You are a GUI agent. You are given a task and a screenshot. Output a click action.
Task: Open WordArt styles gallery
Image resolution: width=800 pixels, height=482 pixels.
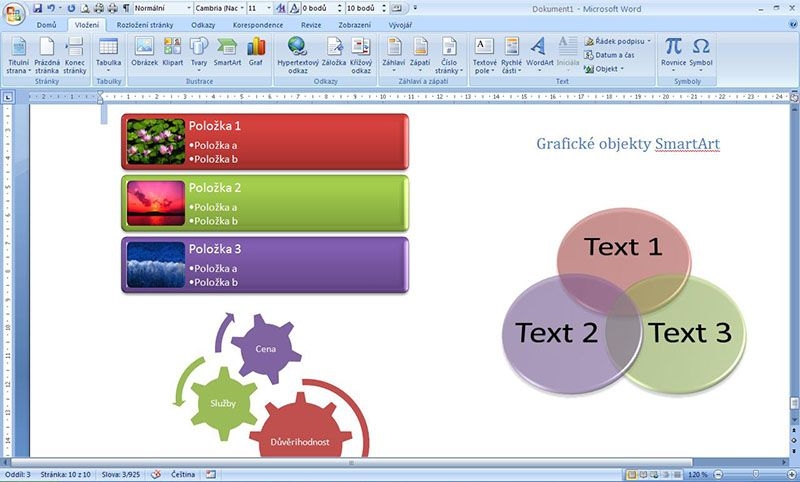539,51
